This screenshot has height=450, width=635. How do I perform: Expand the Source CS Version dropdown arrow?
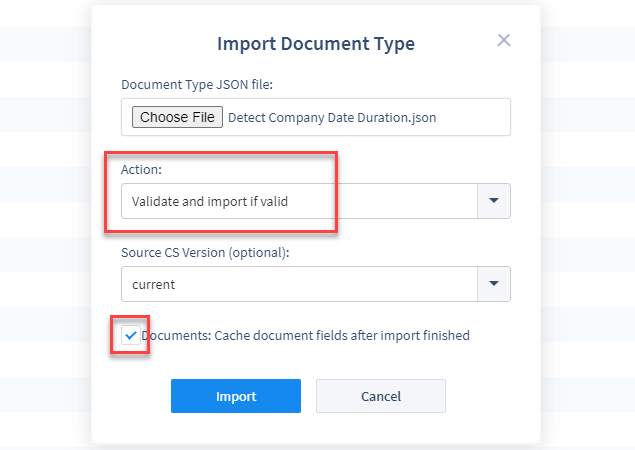point(494,284)
